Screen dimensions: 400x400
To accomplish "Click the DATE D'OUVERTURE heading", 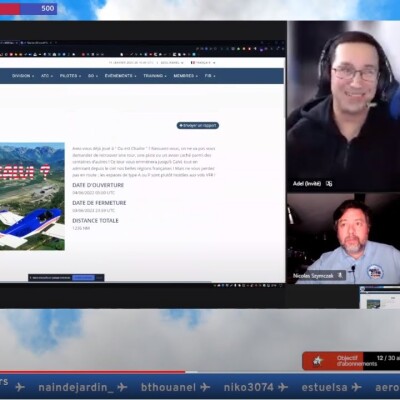I will point(98,185).
